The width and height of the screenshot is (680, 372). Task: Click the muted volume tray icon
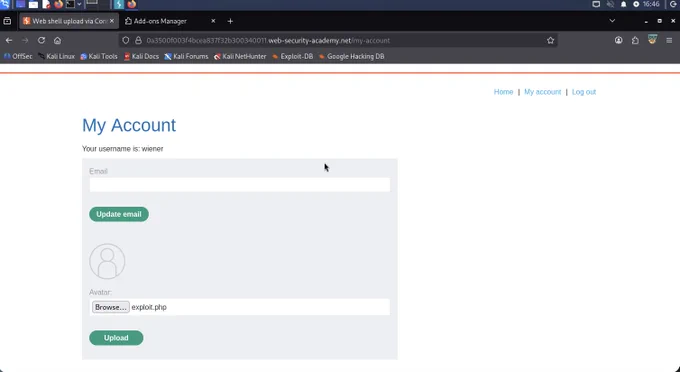pos(610,4)
